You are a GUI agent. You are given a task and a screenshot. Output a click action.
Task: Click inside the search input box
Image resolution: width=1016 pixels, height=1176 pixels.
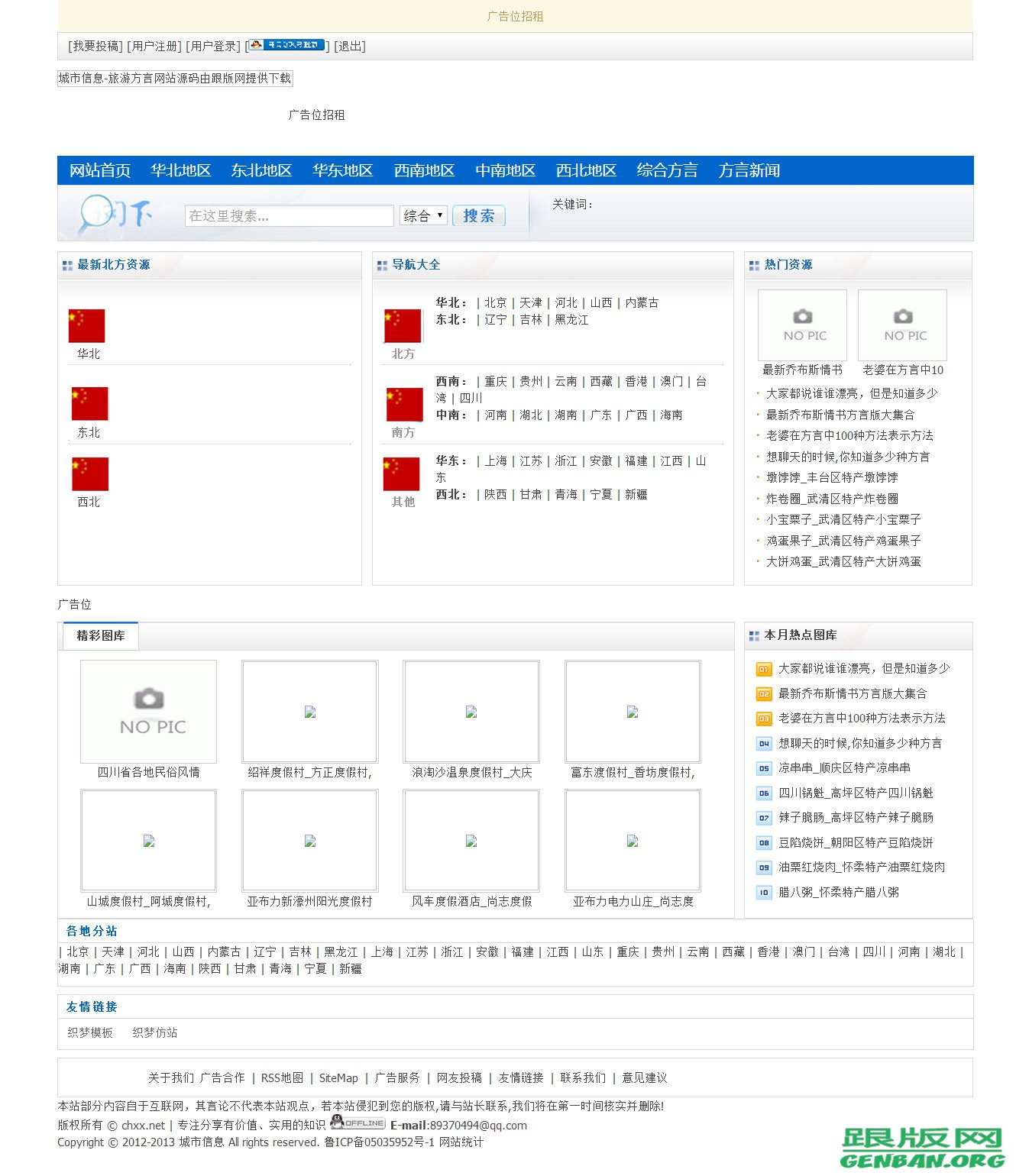tap(288, 215)
